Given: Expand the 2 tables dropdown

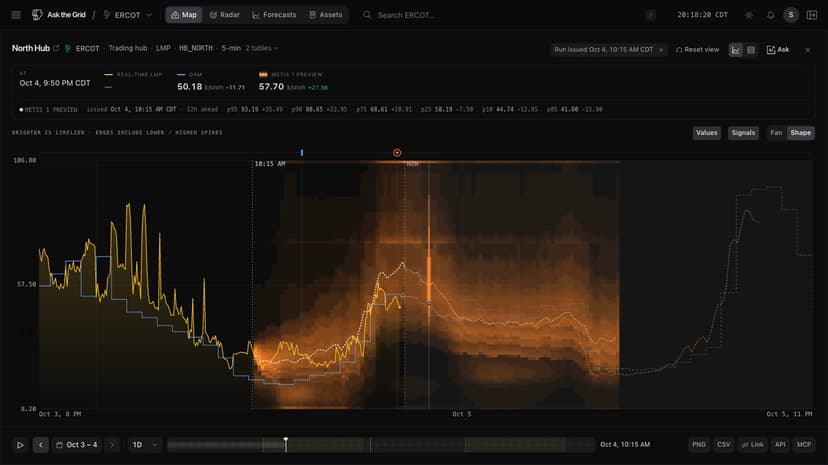Looking at the screenshot, I should point(261,48).
